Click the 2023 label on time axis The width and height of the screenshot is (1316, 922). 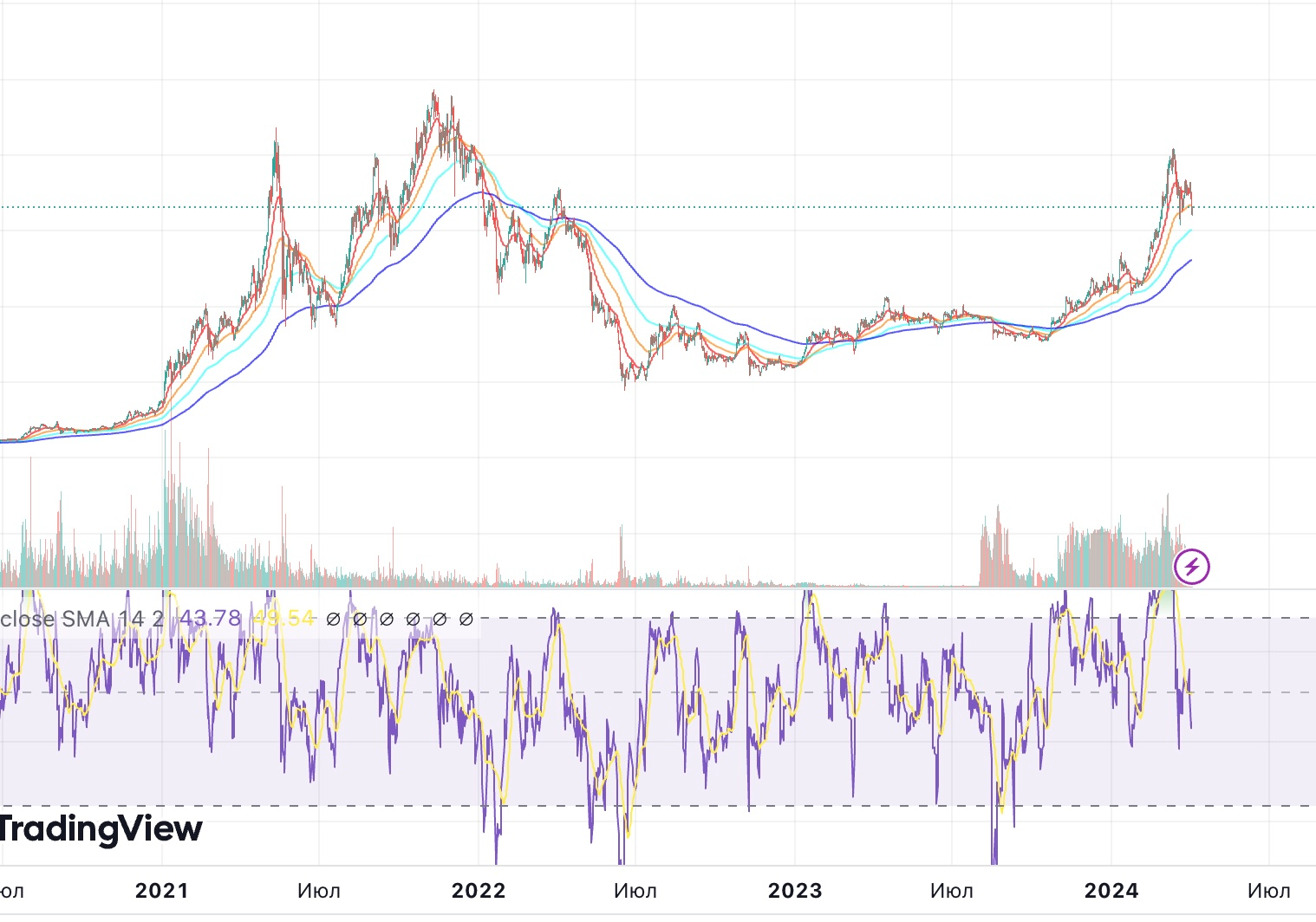[x=795, y=891]
